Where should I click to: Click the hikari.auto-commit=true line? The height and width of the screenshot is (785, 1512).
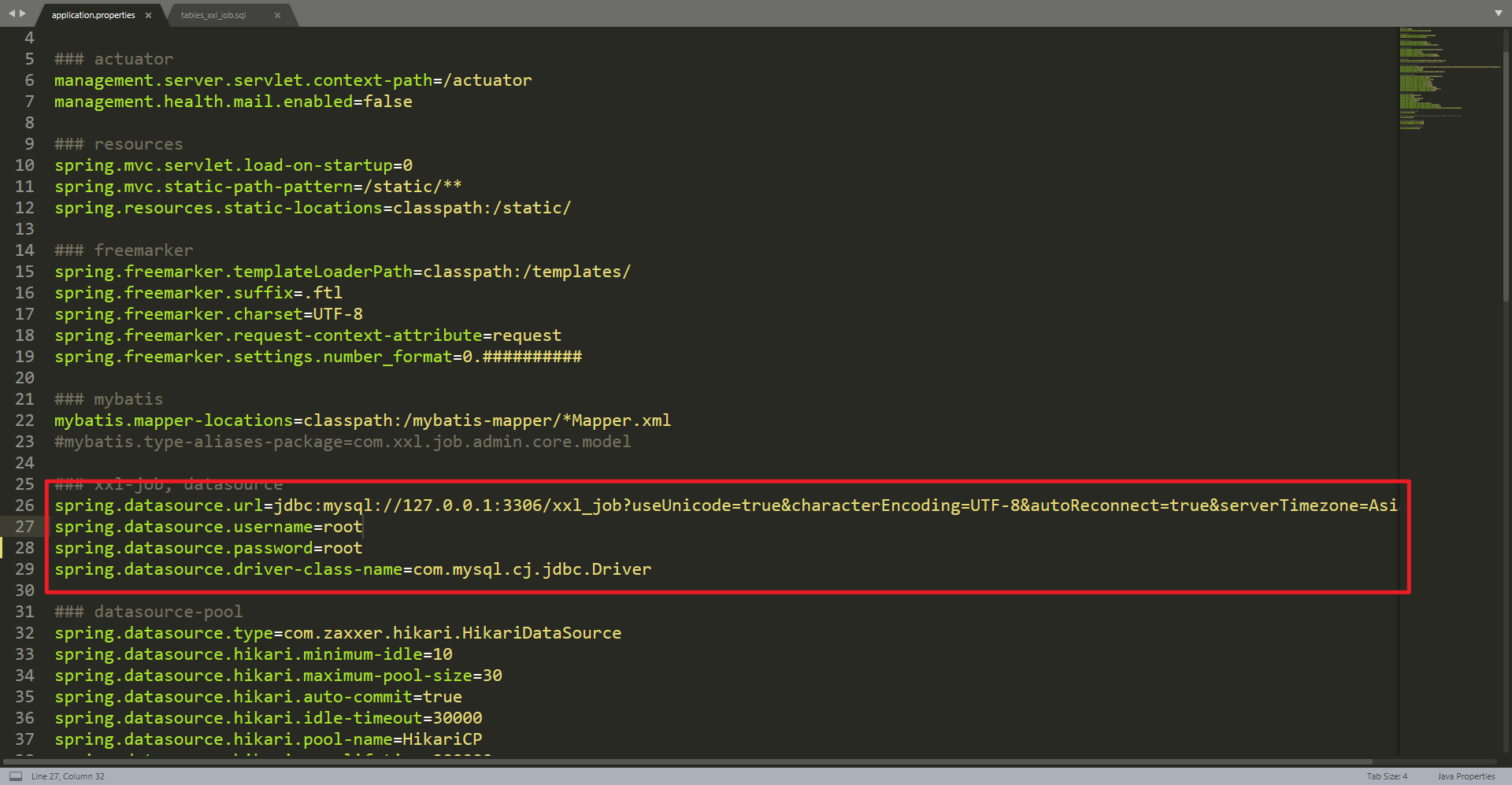click(258, 697)
